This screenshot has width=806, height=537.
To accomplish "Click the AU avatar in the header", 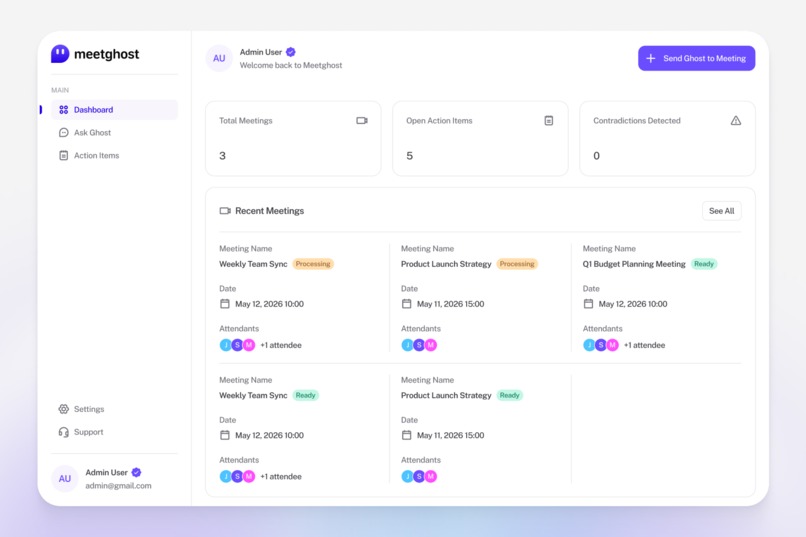I will (219, 58).
